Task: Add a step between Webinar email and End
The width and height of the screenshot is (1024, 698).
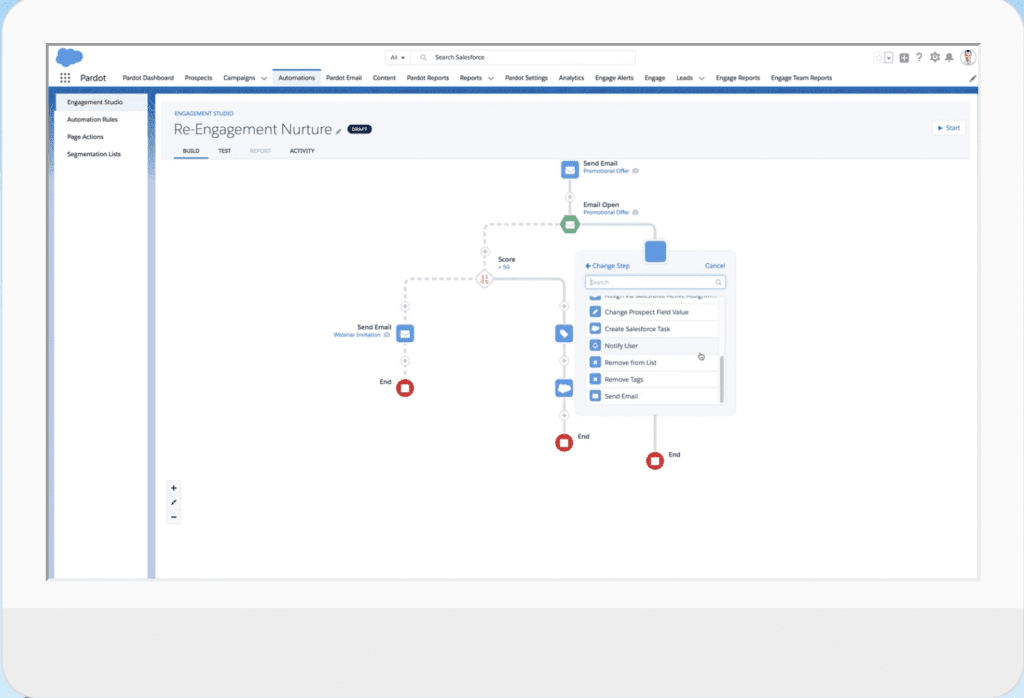Action: click(x=405, y=361)
